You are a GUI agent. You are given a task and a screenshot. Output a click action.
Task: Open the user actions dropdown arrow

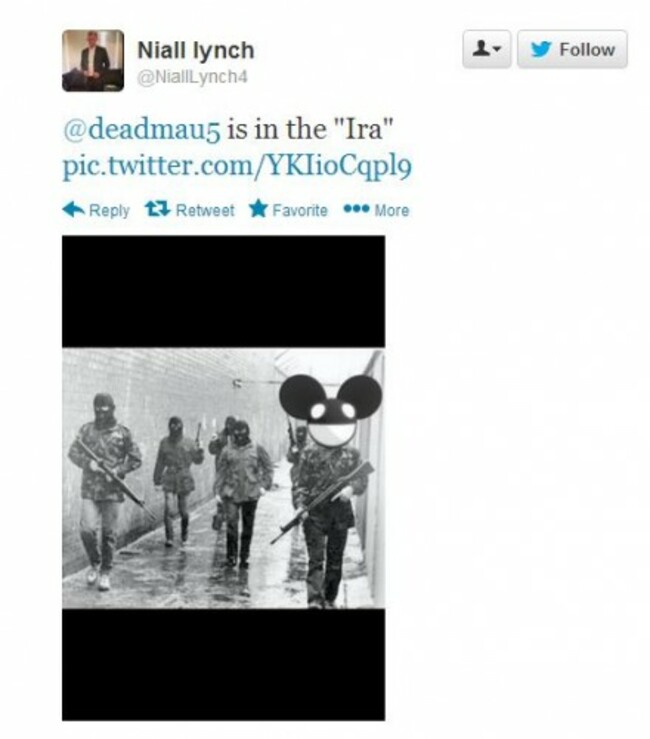point(498,49)
